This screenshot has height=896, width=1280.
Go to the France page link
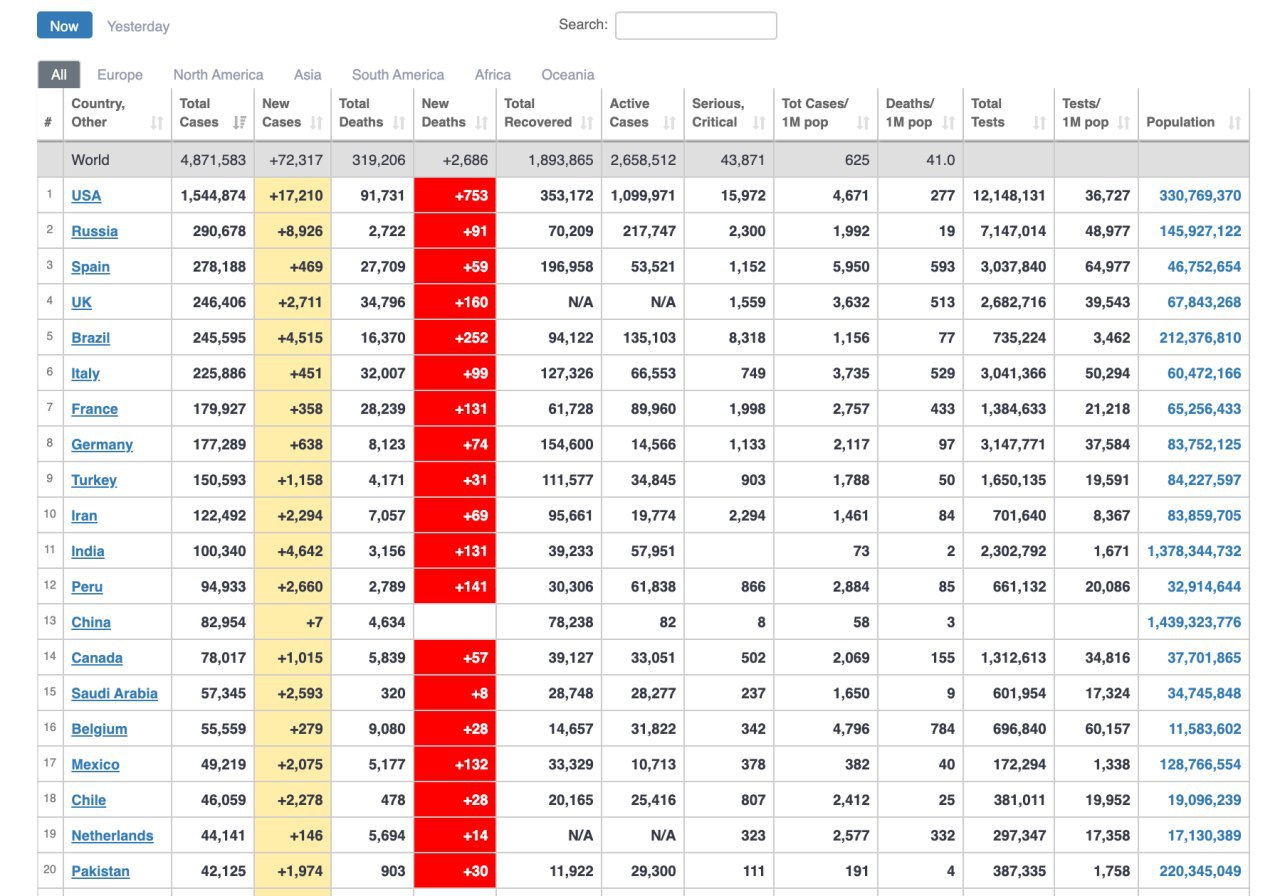(x=94, y=408)
